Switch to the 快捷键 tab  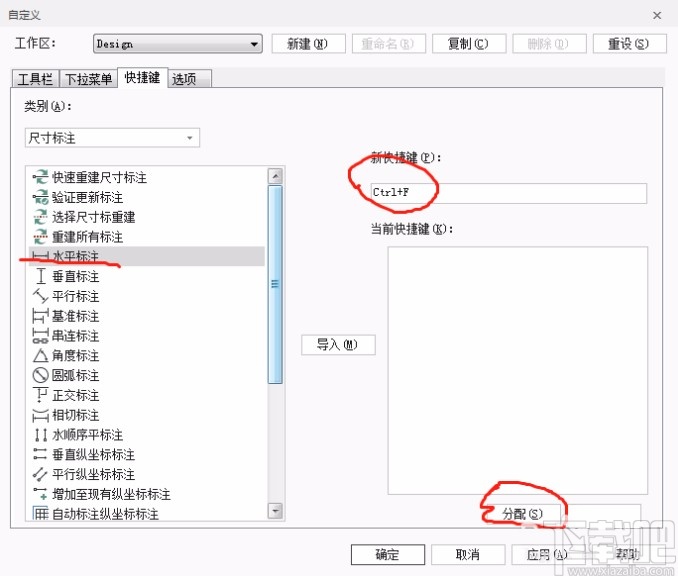tap(142, 78)
